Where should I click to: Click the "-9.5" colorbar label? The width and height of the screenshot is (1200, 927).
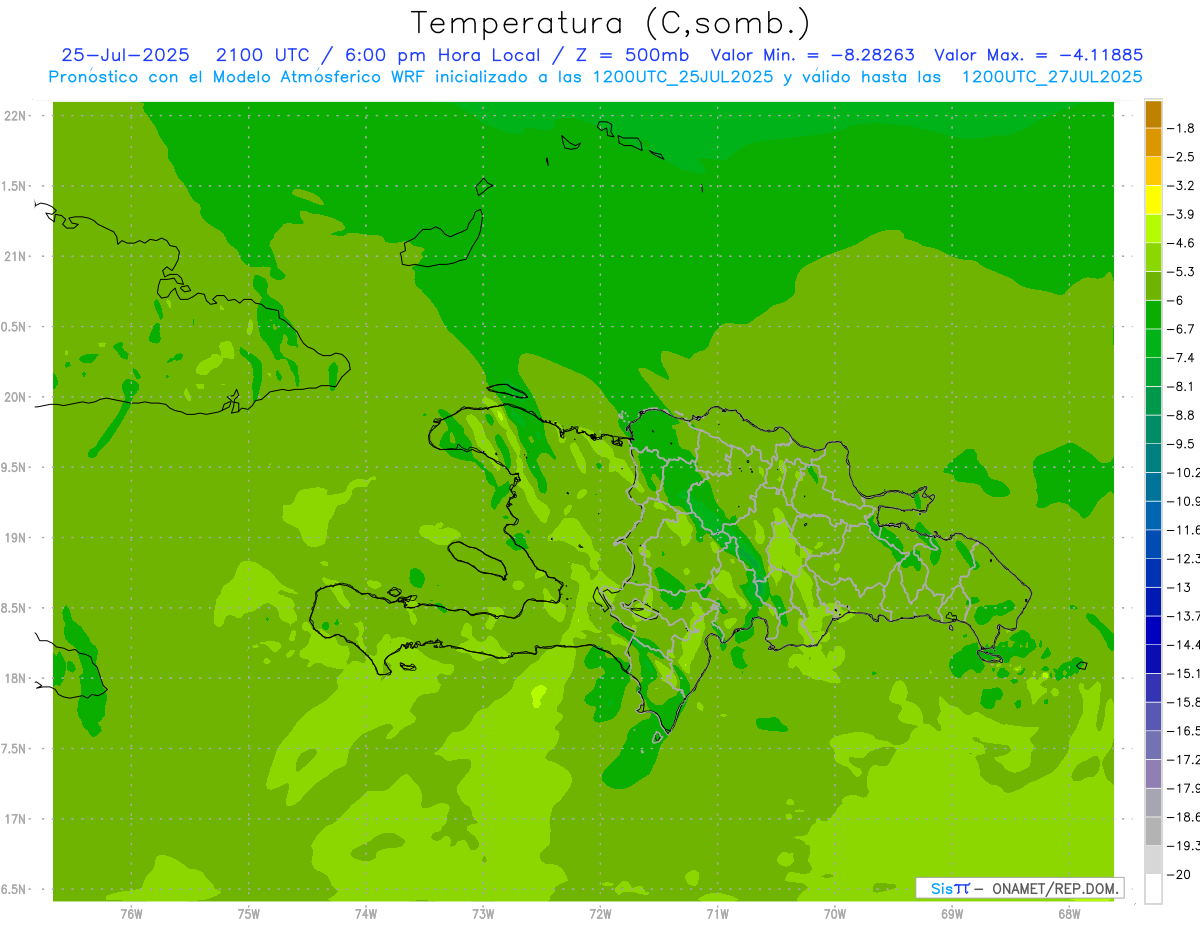pyautogui.click(x=1183, y=443)
